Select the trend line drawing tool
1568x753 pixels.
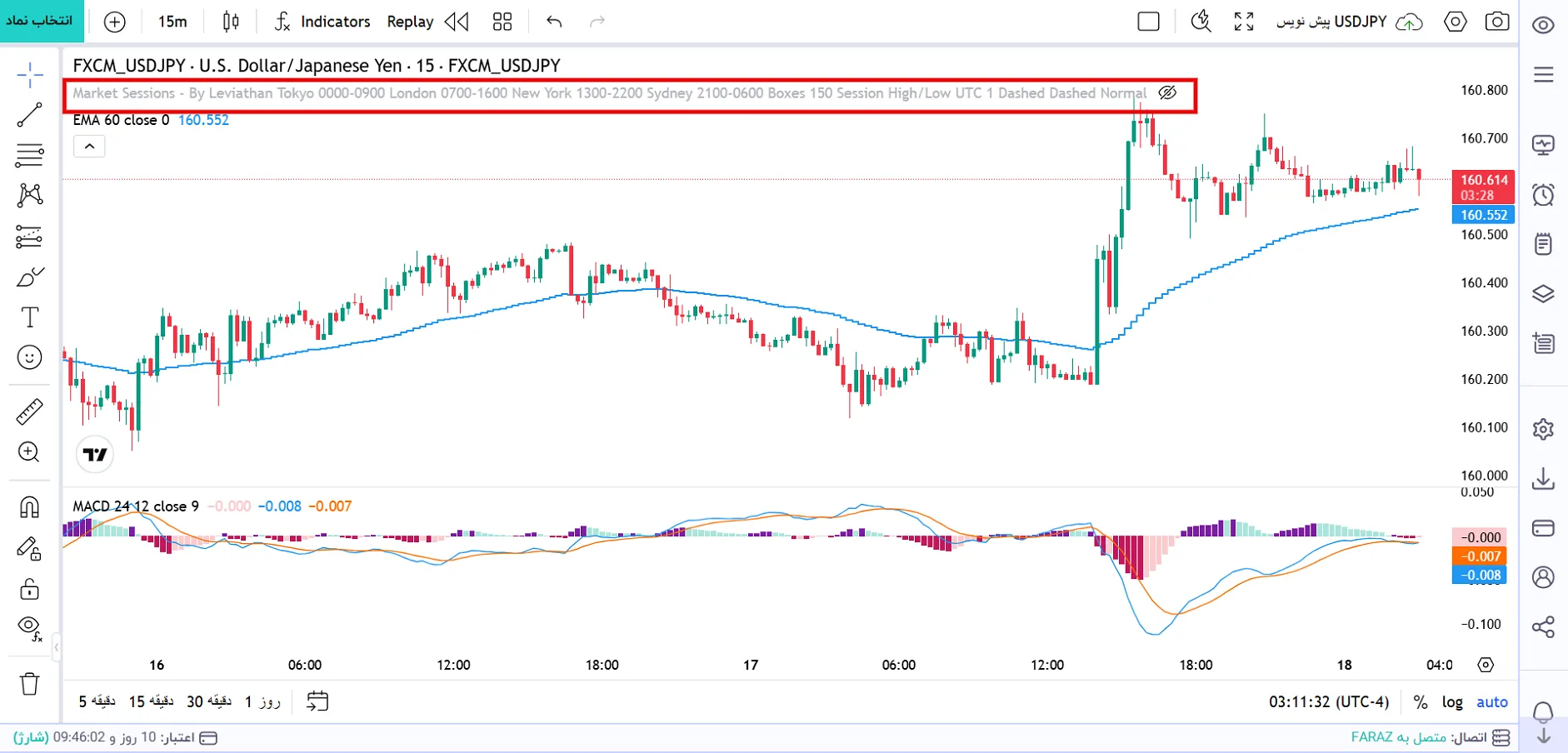pos(30,115)
